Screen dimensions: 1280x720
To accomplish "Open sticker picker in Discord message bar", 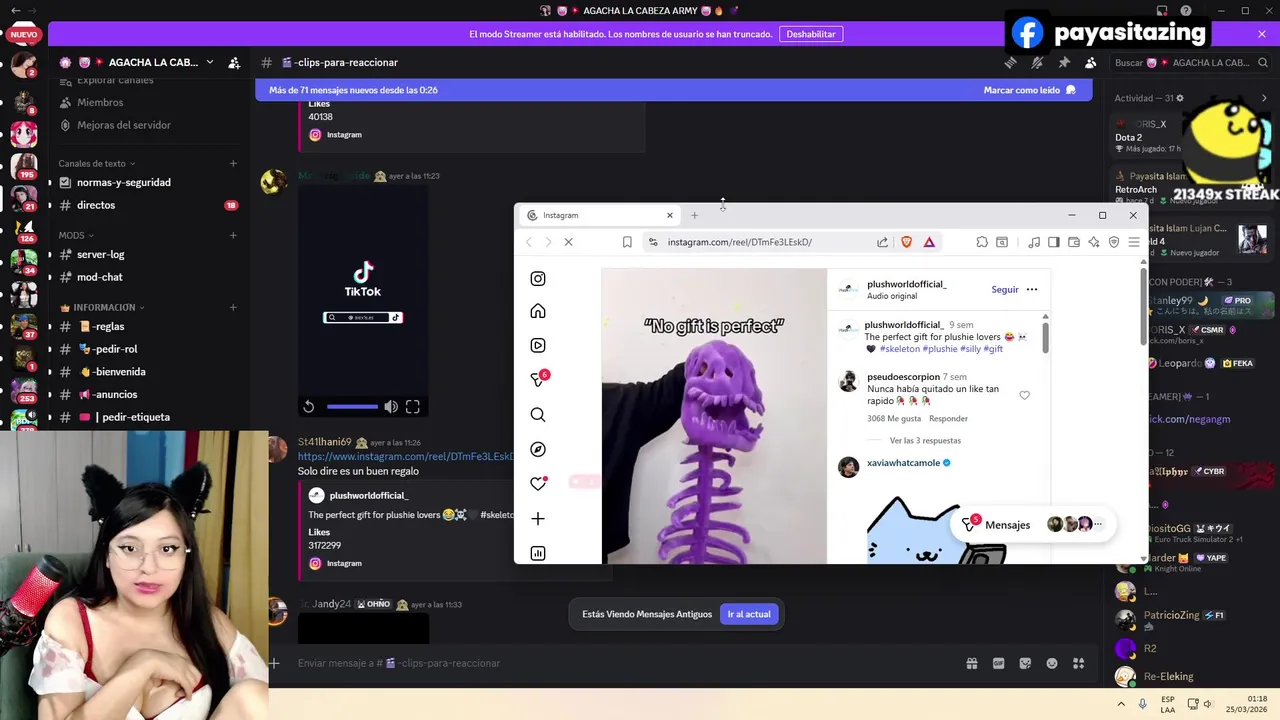I will [1025, 663].
